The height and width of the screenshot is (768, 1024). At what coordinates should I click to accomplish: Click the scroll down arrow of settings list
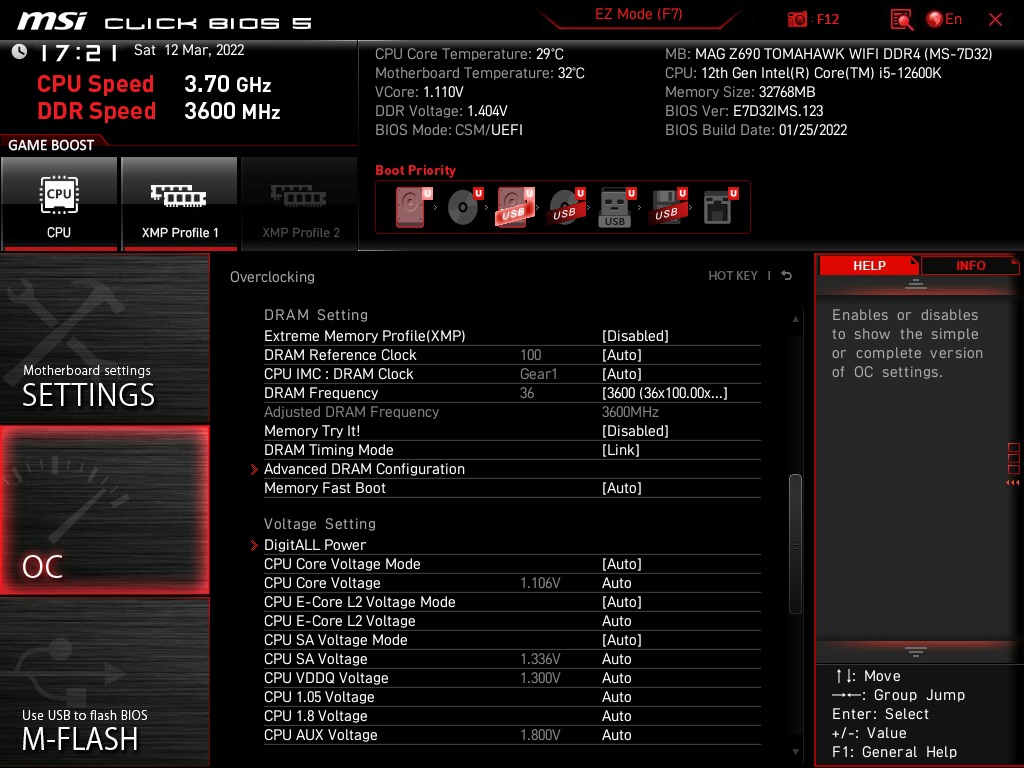(795, 752)
